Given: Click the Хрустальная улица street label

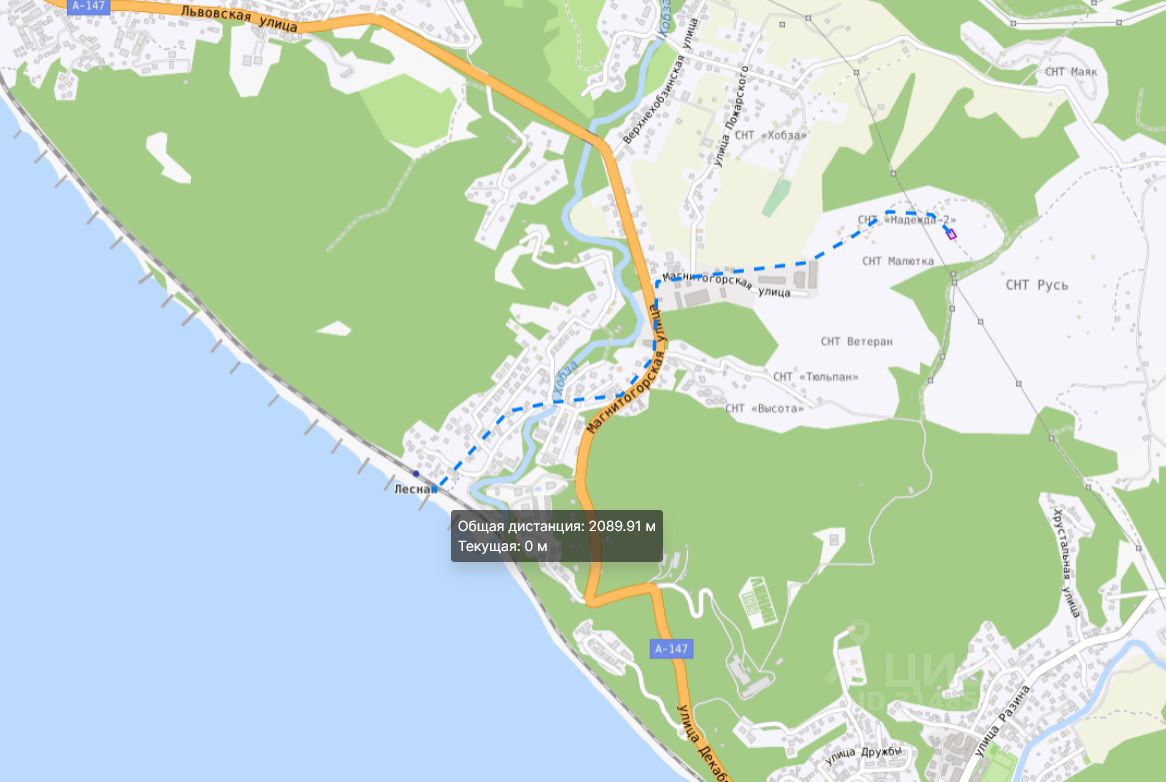Looking at the screenshot, I should click(x=1066, y=563).
